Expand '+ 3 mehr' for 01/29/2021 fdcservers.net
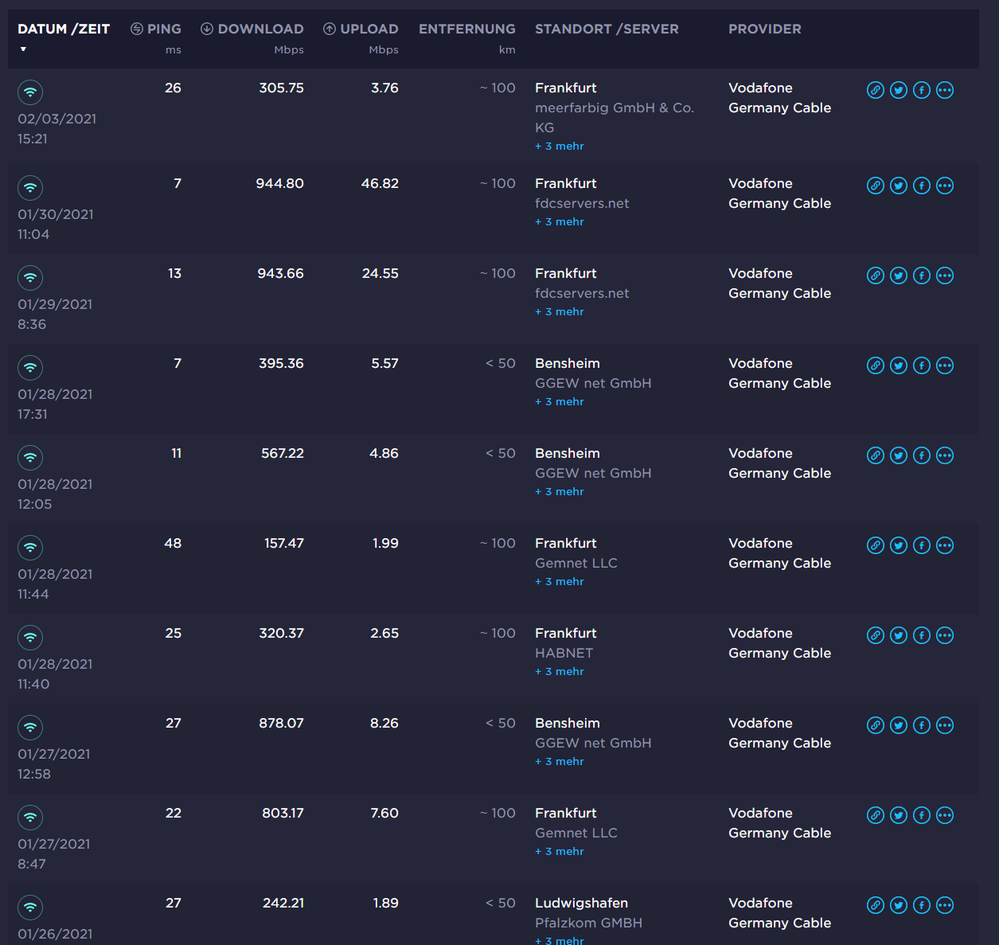999x945 pixels. point(559,312)
